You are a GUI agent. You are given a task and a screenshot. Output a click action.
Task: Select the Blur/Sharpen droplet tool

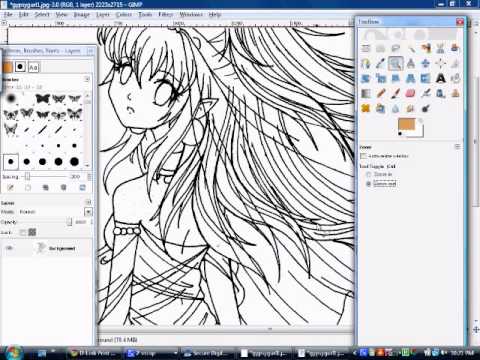395,108
